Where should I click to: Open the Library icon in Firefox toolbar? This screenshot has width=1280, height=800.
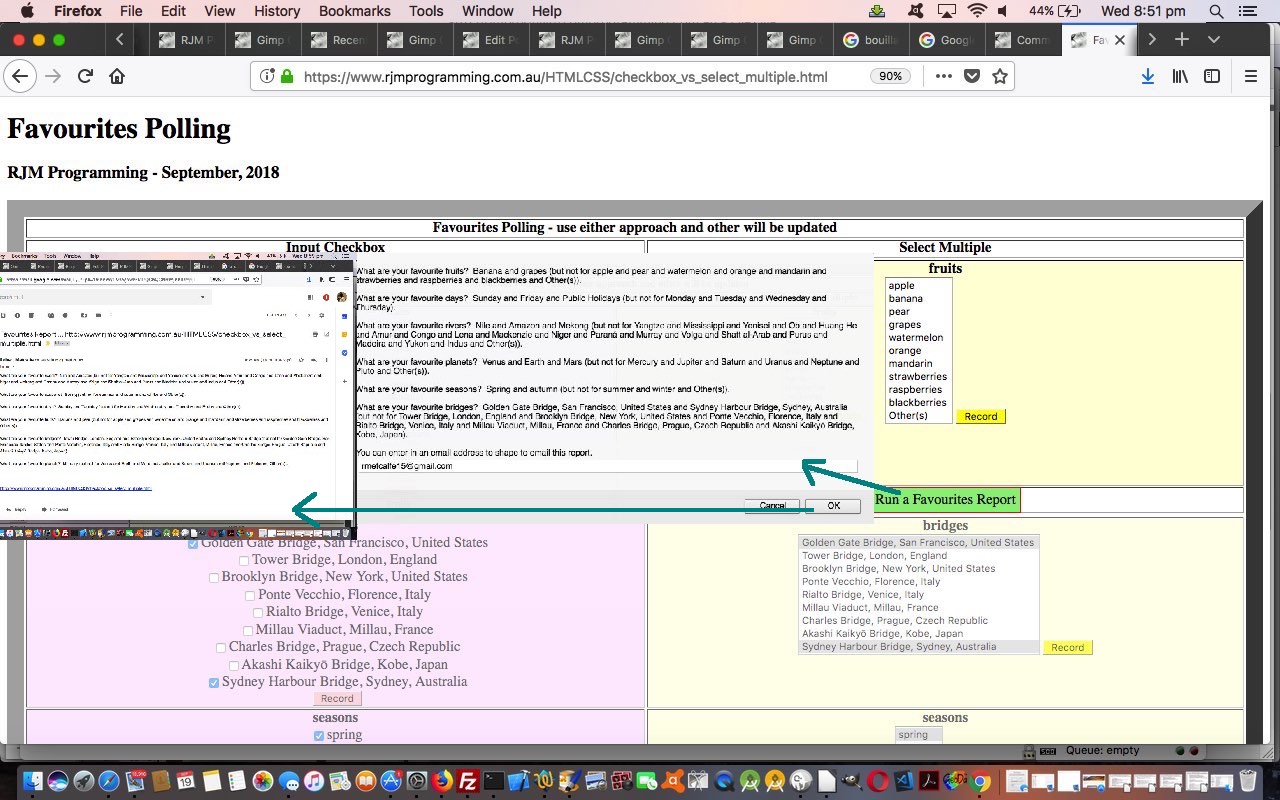coord(1180,76)
